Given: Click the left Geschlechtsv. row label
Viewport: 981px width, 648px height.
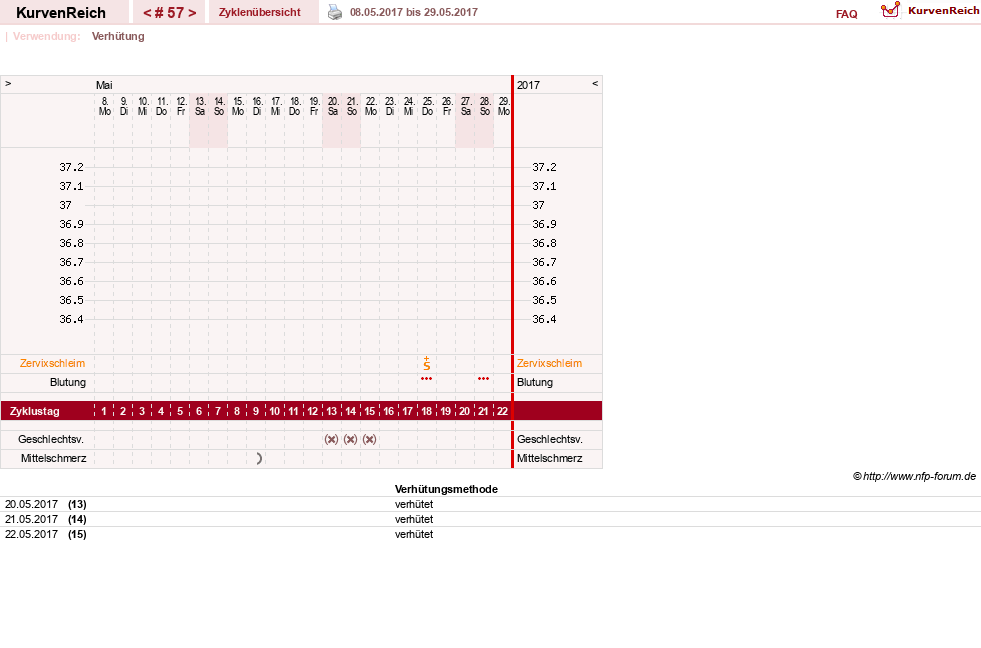Looking at the screenshot, I should click(51, 439).
